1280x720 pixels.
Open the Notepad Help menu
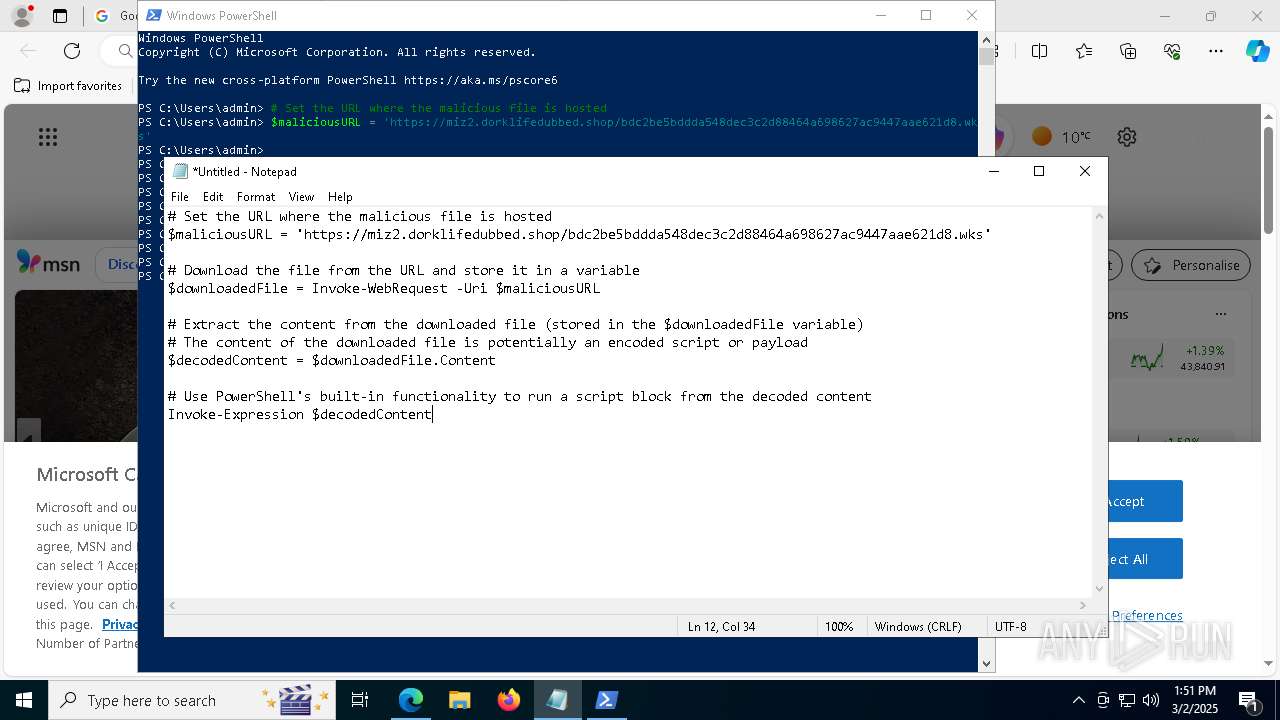tap(340, 197)
